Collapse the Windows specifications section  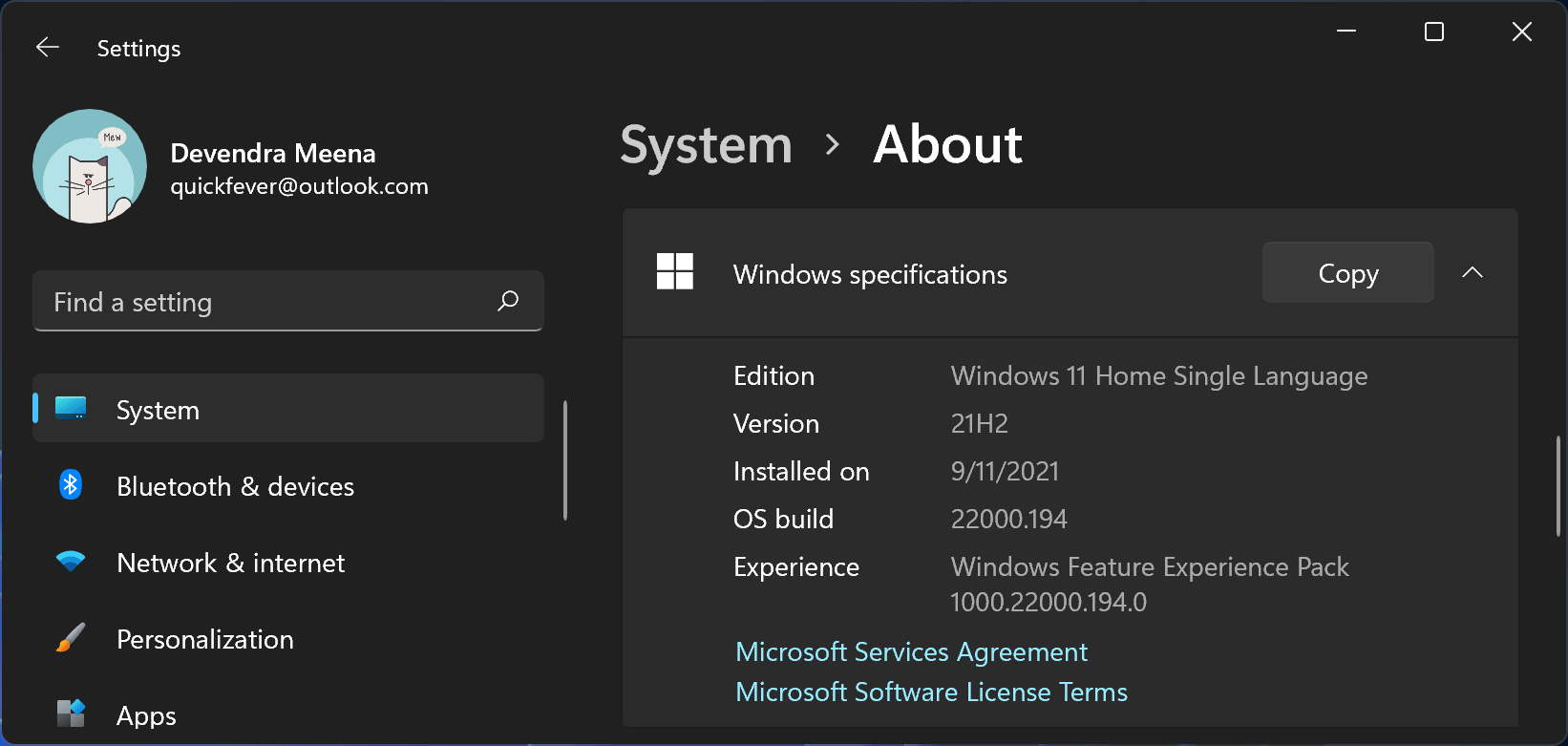1473,272
